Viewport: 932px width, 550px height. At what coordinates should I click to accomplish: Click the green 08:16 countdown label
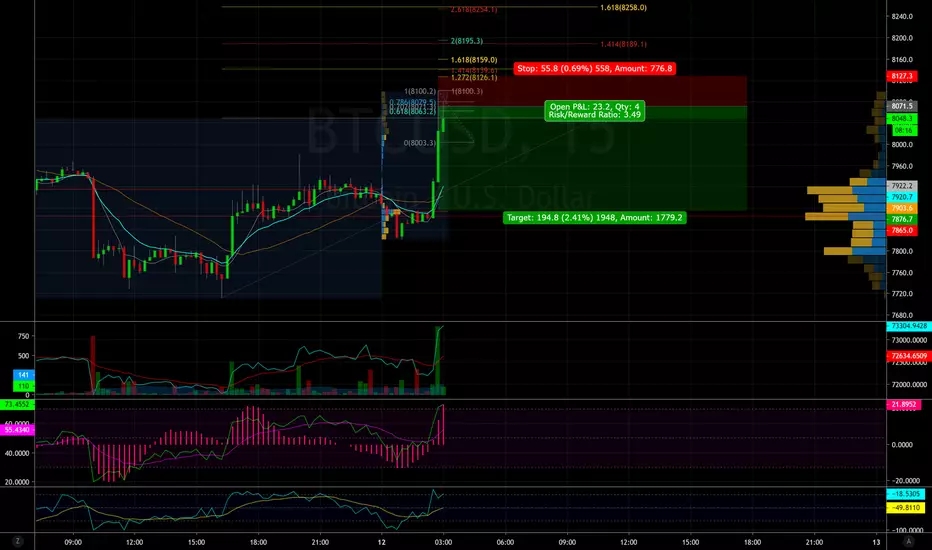pyautogui.click(x=903, y=130)
